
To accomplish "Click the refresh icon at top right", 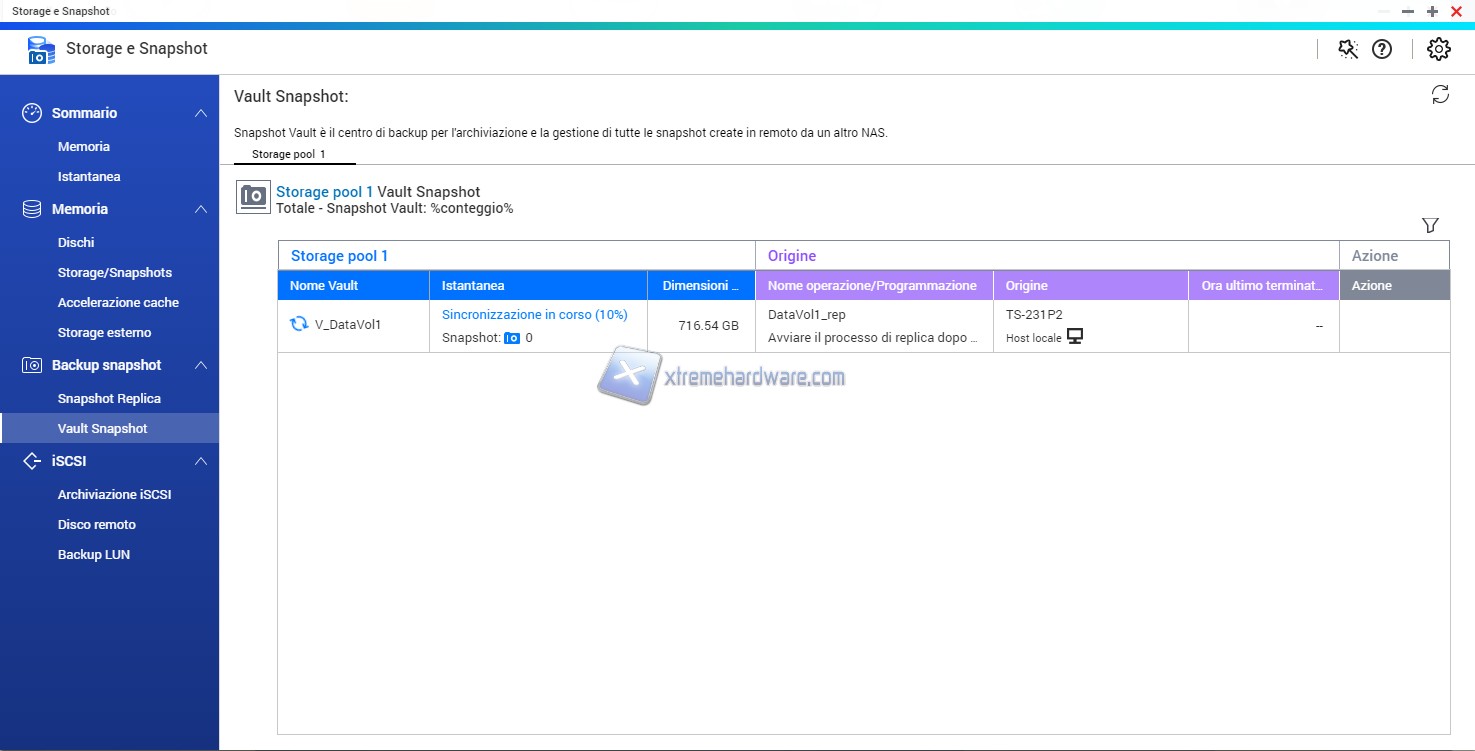I will click(x=1440, y=95).
